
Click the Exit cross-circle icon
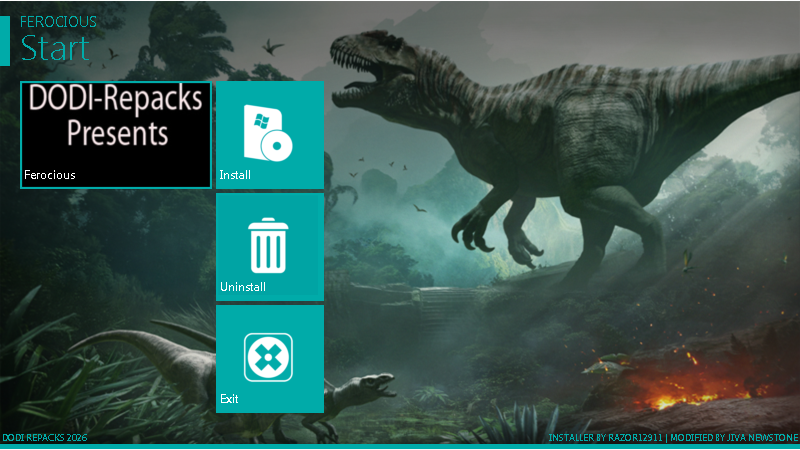(269, 357)
